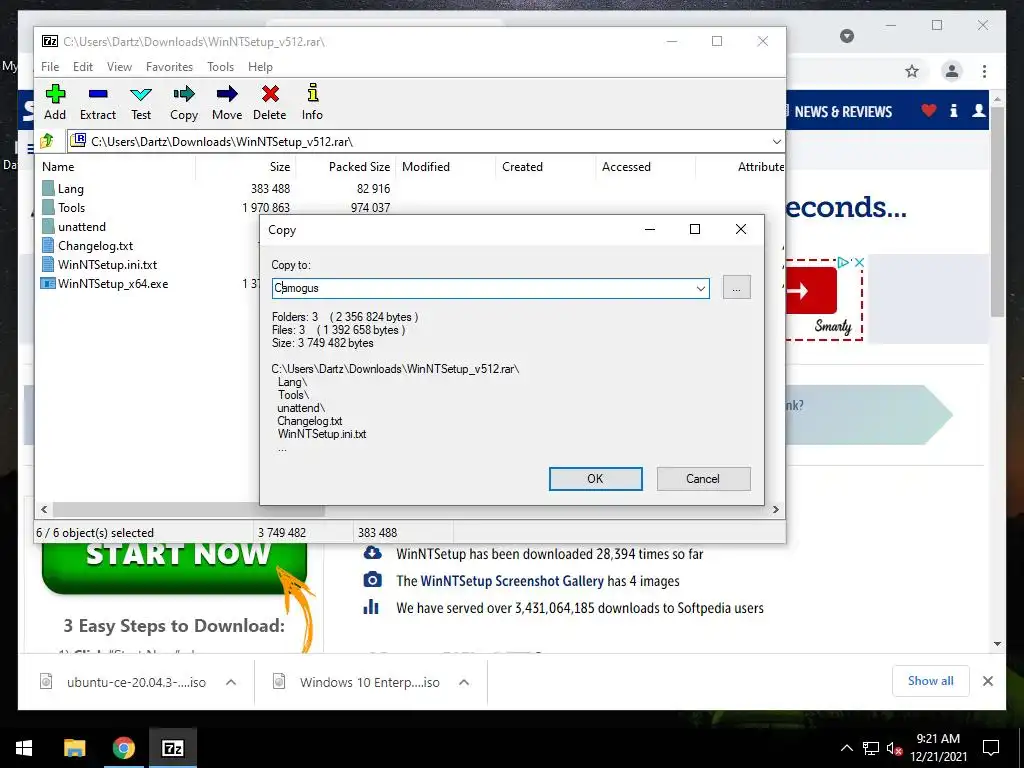Expand the 7-Zip address bar dropdown

pos(776,142)
